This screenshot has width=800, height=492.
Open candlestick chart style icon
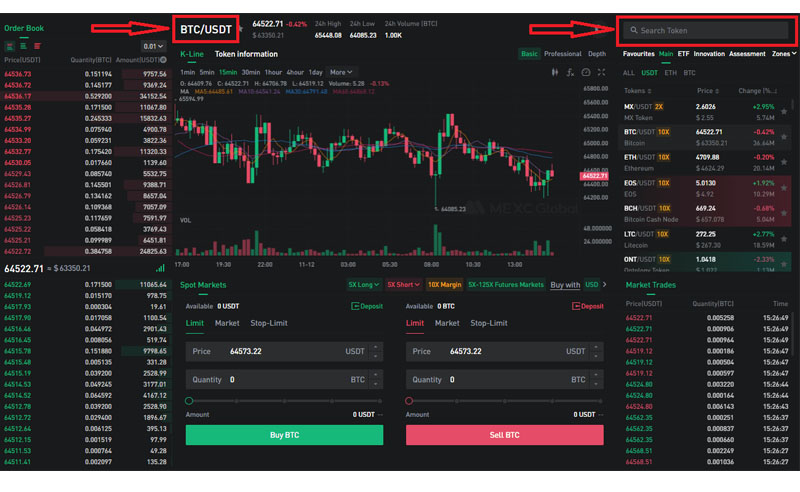(x=555, y=72)
